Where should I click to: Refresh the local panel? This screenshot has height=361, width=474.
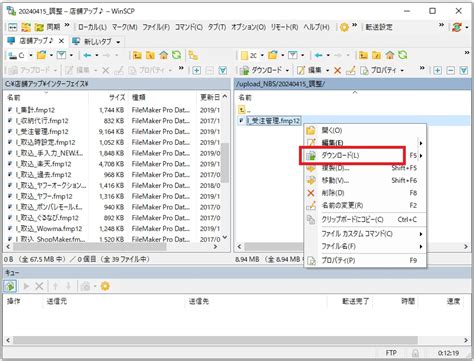click(177, 55)
